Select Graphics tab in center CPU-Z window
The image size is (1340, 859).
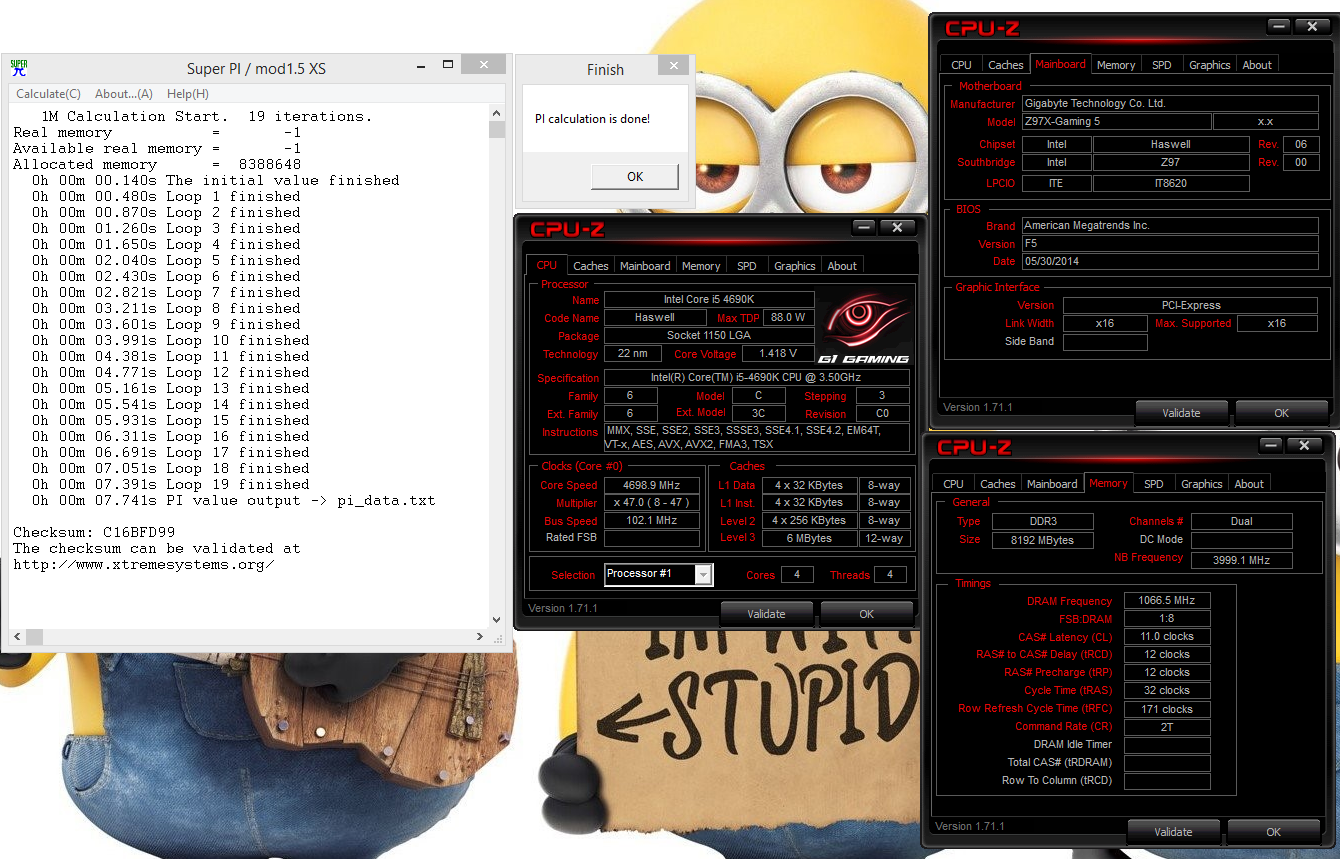click(x=795, y=266)
